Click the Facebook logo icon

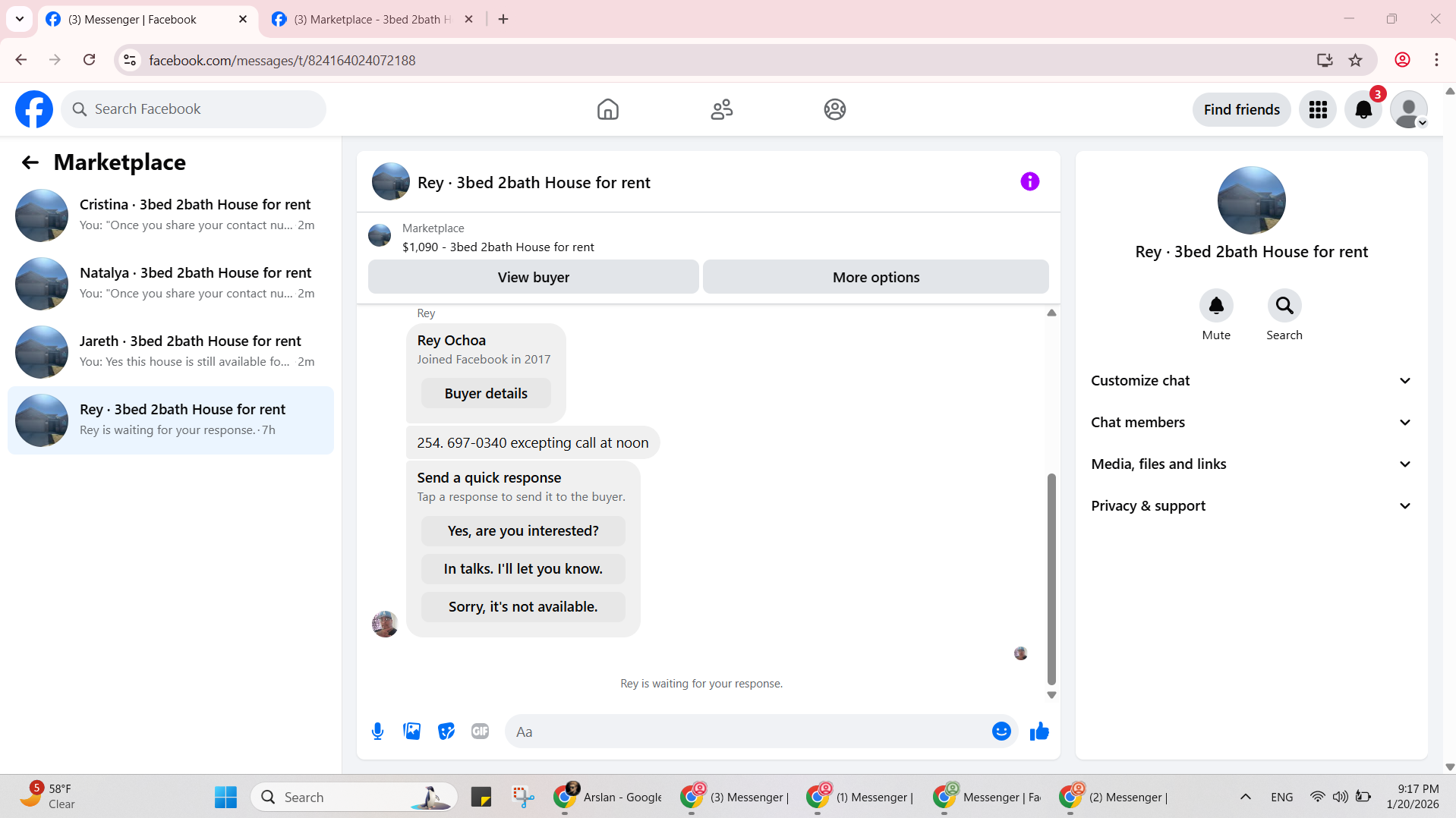pyautogui.click(x=34, y=109)
